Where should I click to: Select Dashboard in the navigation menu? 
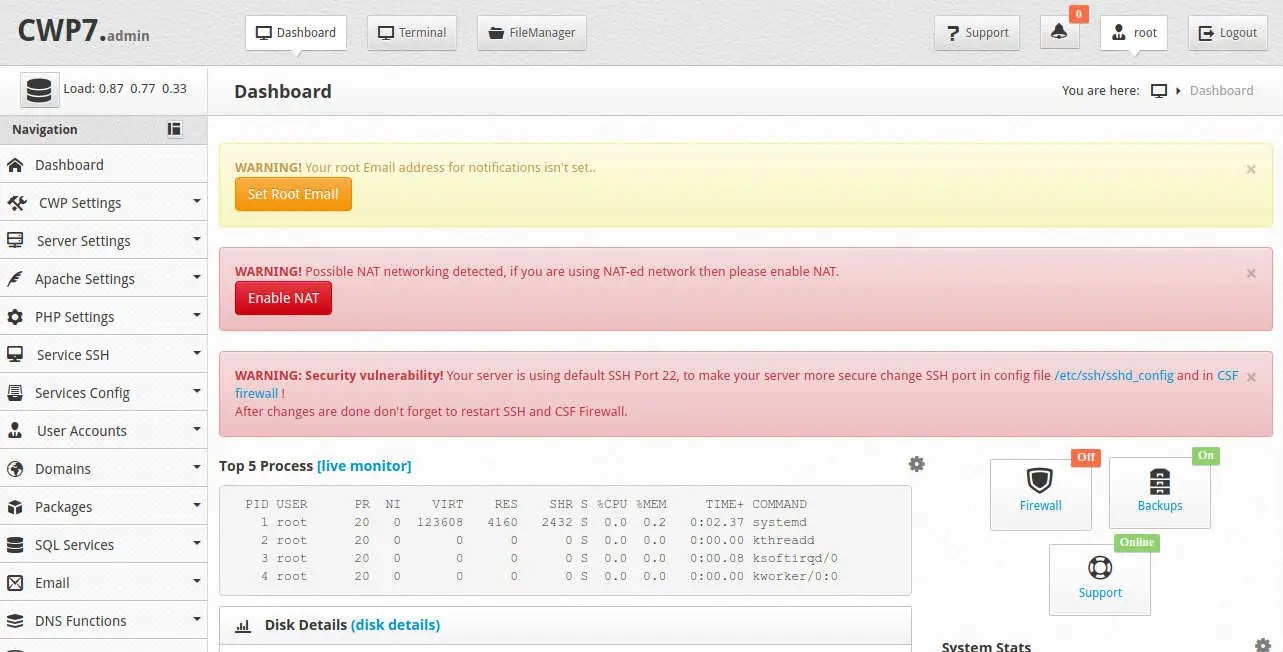104,165
